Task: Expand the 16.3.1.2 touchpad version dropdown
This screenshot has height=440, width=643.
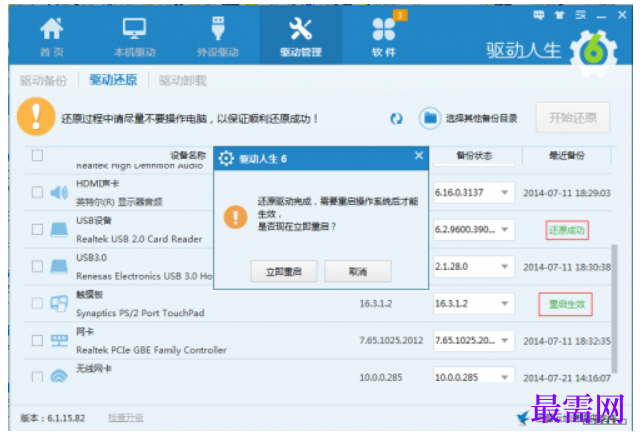Action: click(x=474, y=303)
